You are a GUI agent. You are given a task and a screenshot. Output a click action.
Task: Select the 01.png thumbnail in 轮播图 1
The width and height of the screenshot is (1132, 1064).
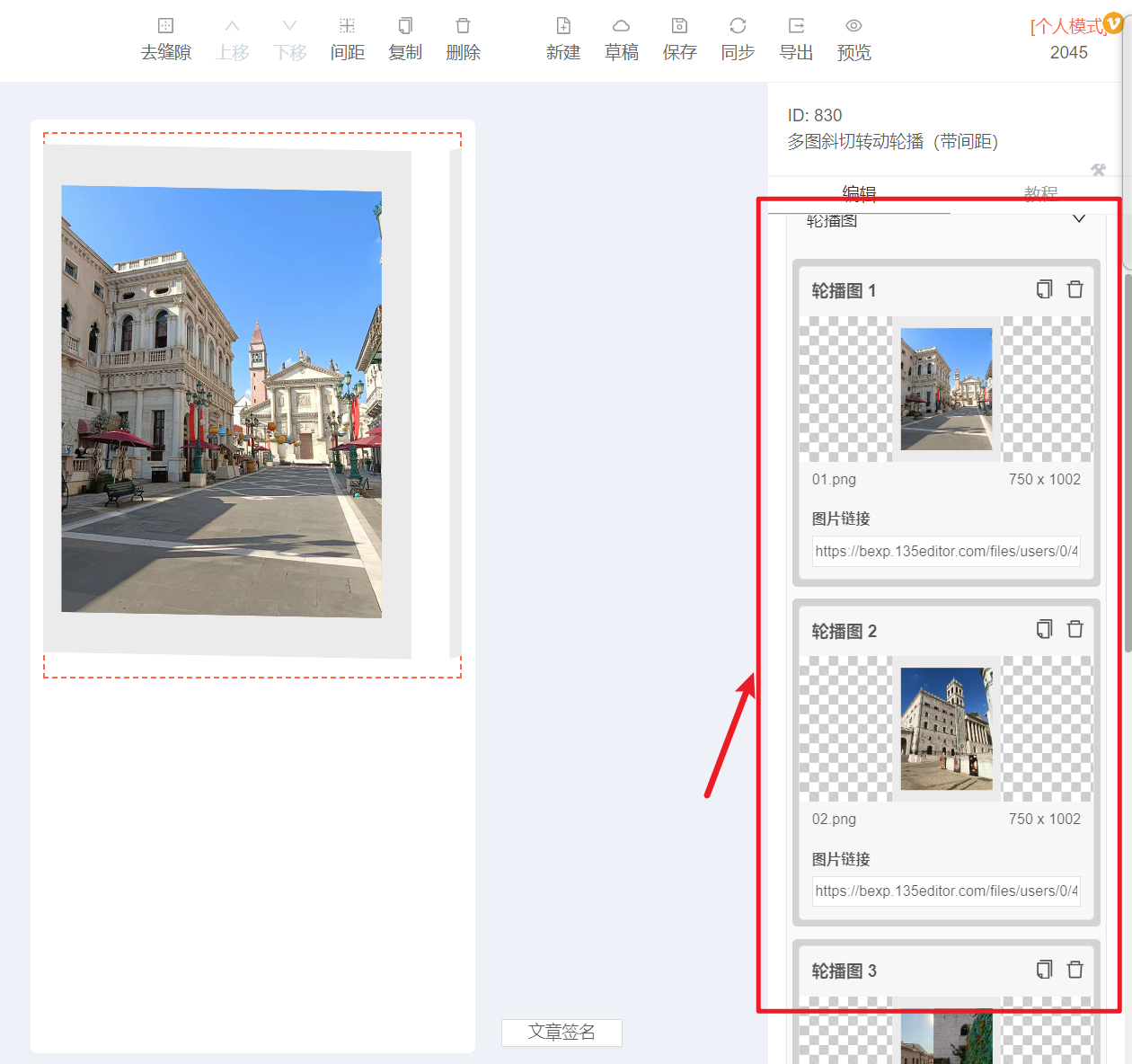click(x=946, y=389)
